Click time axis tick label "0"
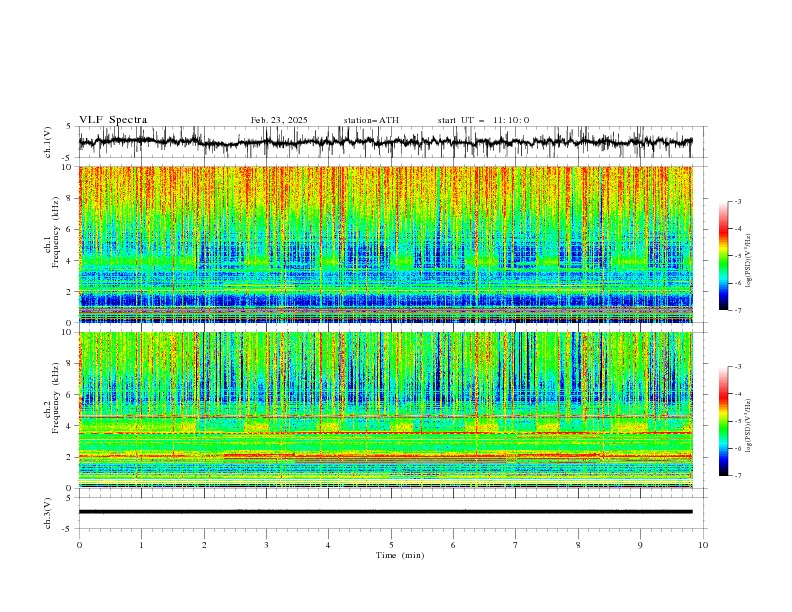The width and height of the screenshot is (792, 612). pyautogui.click(x=79, y=545)
